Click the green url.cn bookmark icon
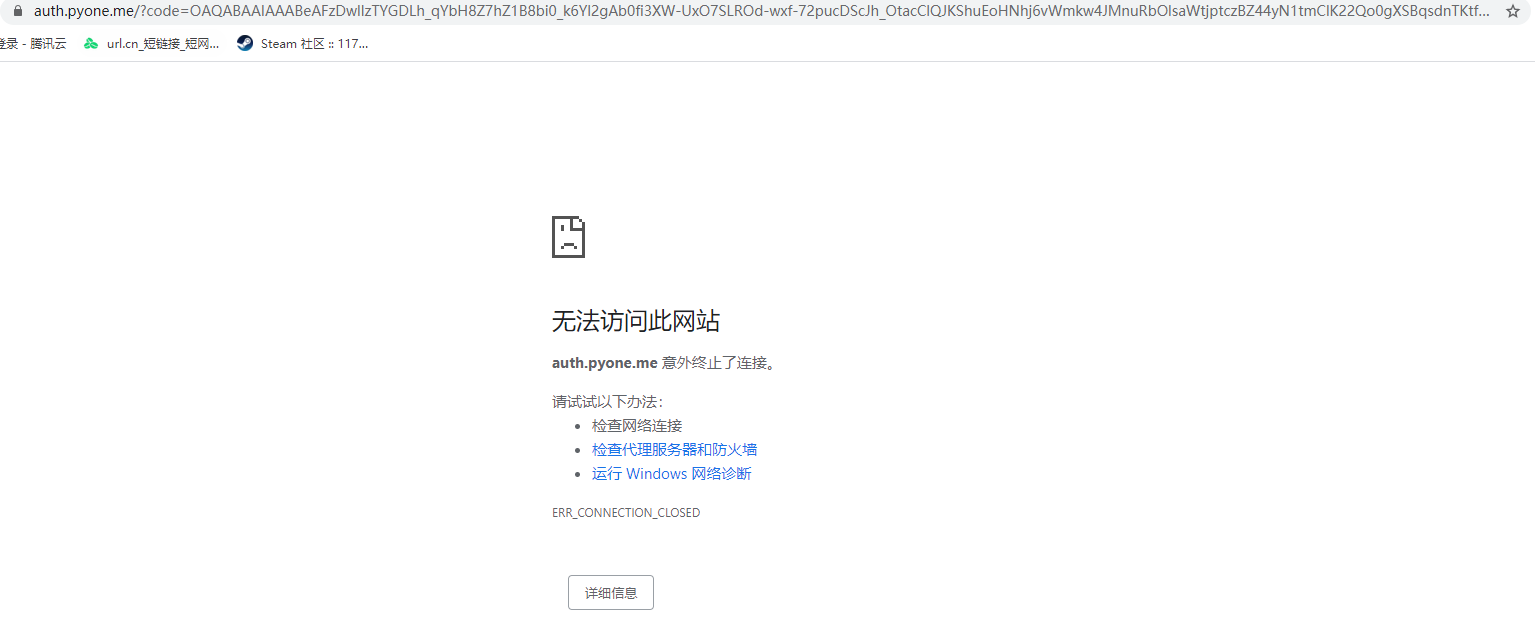This screenshot has height=643, width=1535. point(91,44)
